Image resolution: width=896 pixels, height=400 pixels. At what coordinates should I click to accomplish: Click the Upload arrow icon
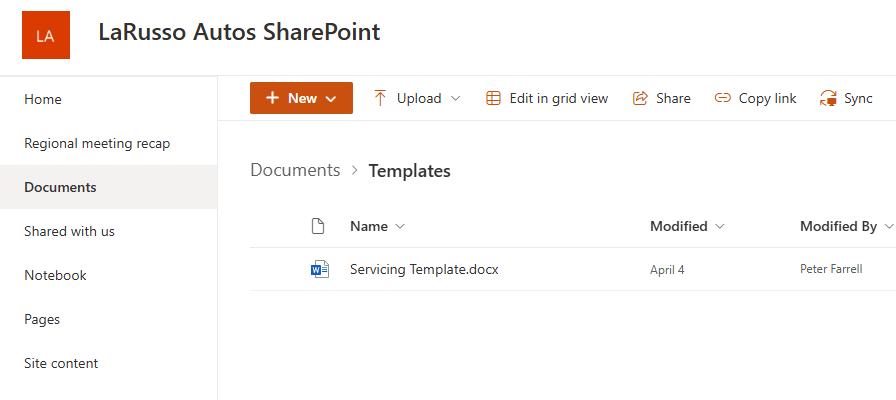click(x=380, y=98)
